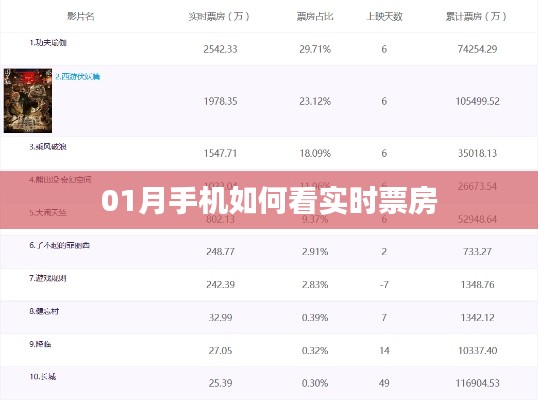Click box office share 29.71%
The height and width of the screenshot is (400, 538).
(315, 49)
